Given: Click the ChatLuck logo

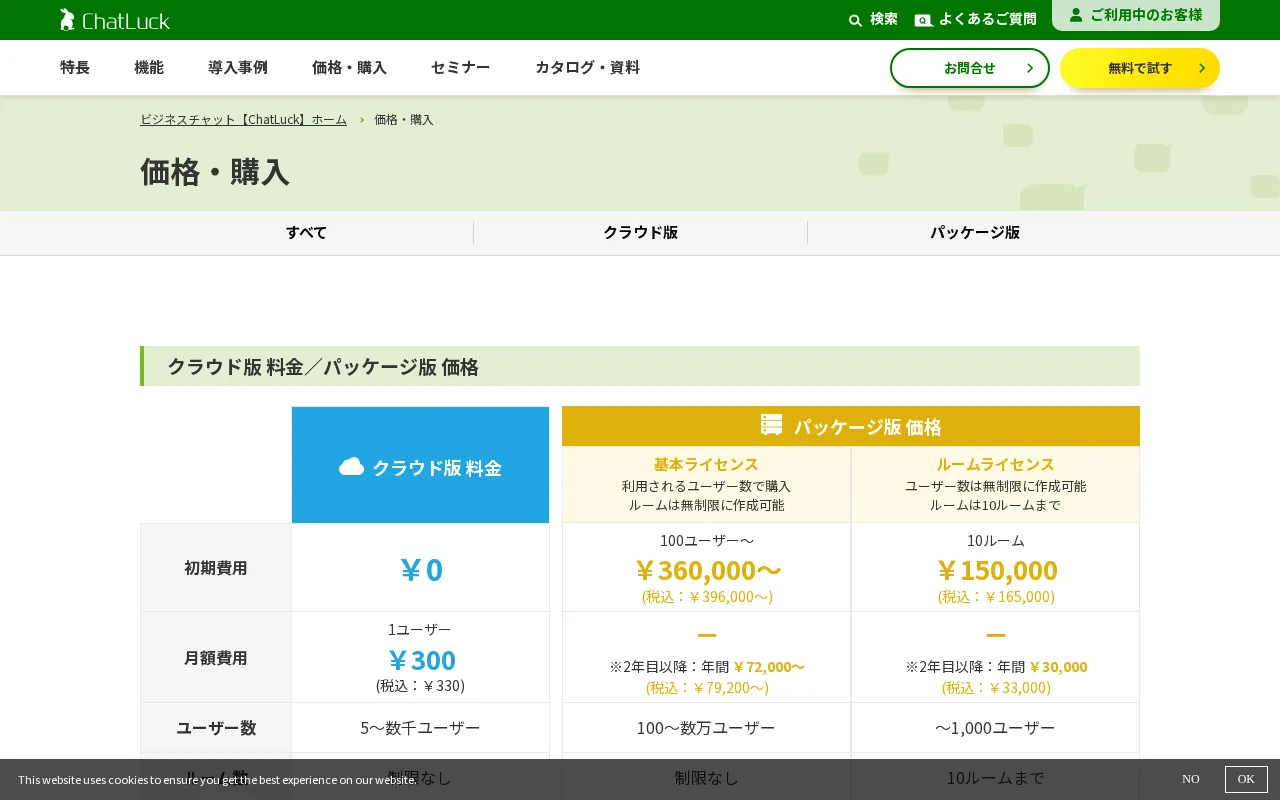Looking at the screenshot, I should (114, 19).
